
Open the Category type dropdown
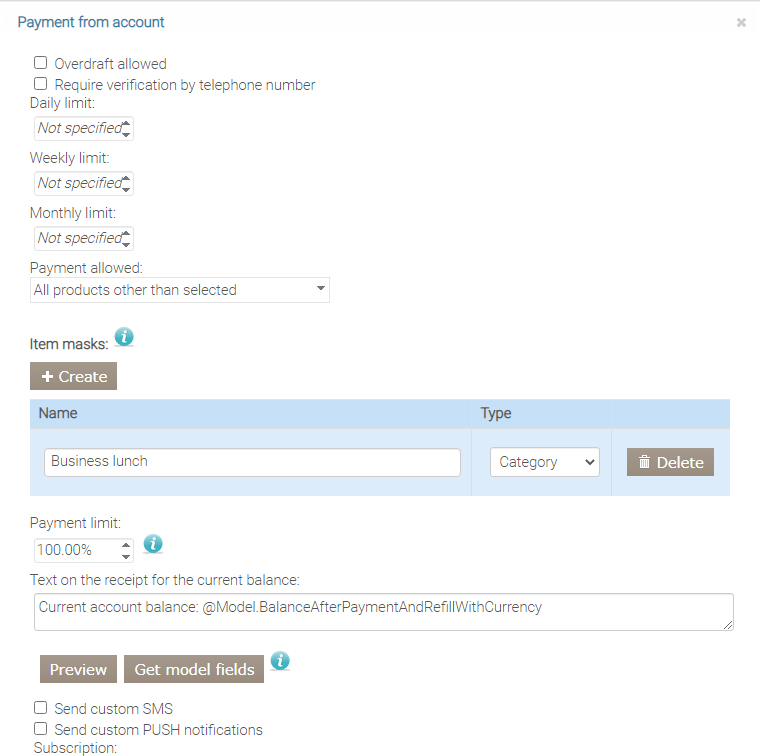coord(544,462)
